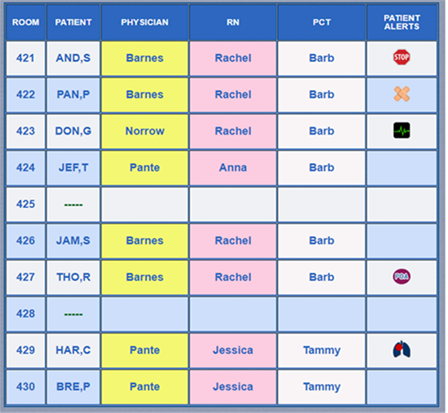Open patient DON,G record
This screenshot has height=413, width=448.
[x=73, y=131]
